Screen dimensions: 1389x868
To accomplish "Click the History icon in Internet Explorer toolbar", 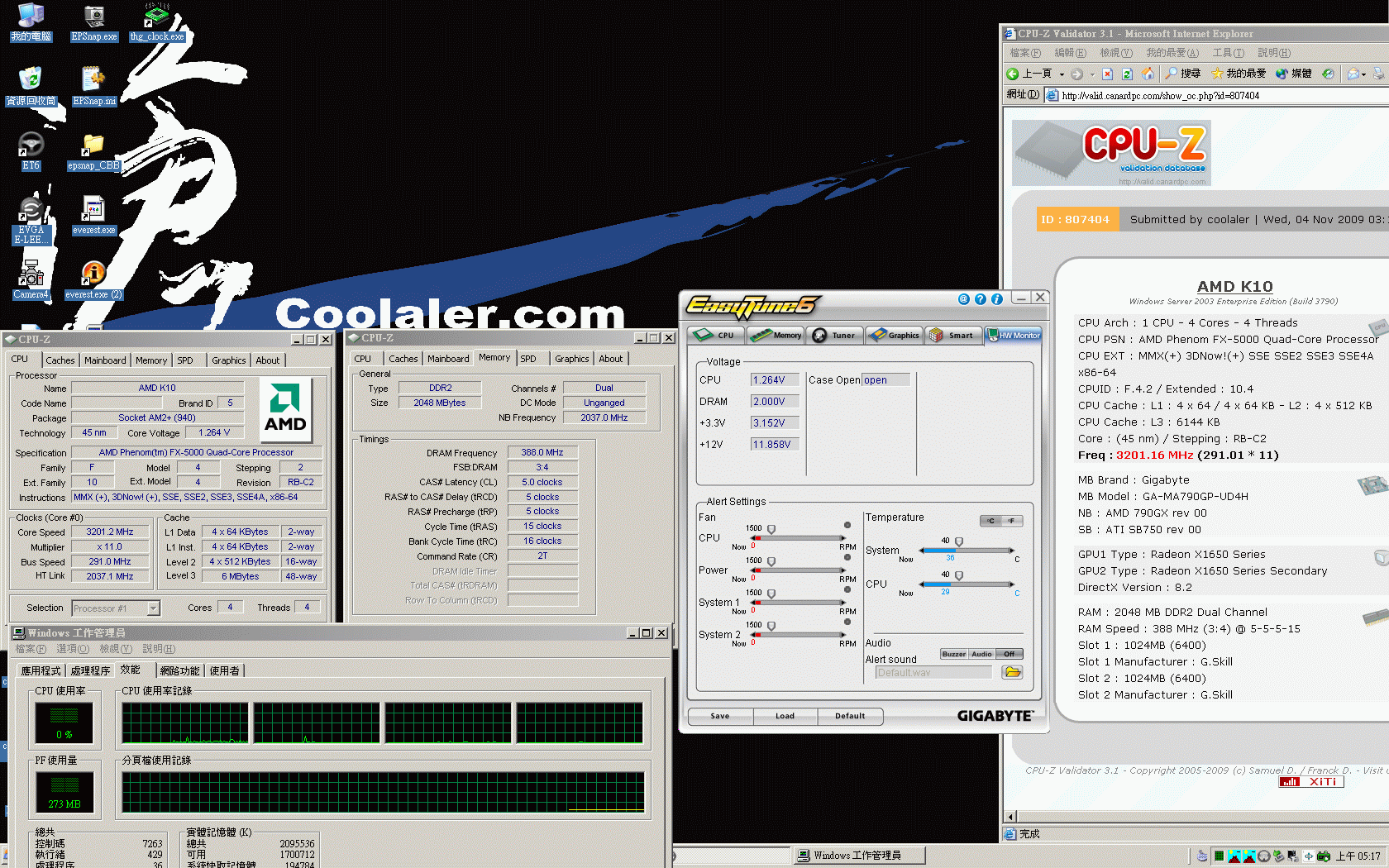I will point(1328,74).
